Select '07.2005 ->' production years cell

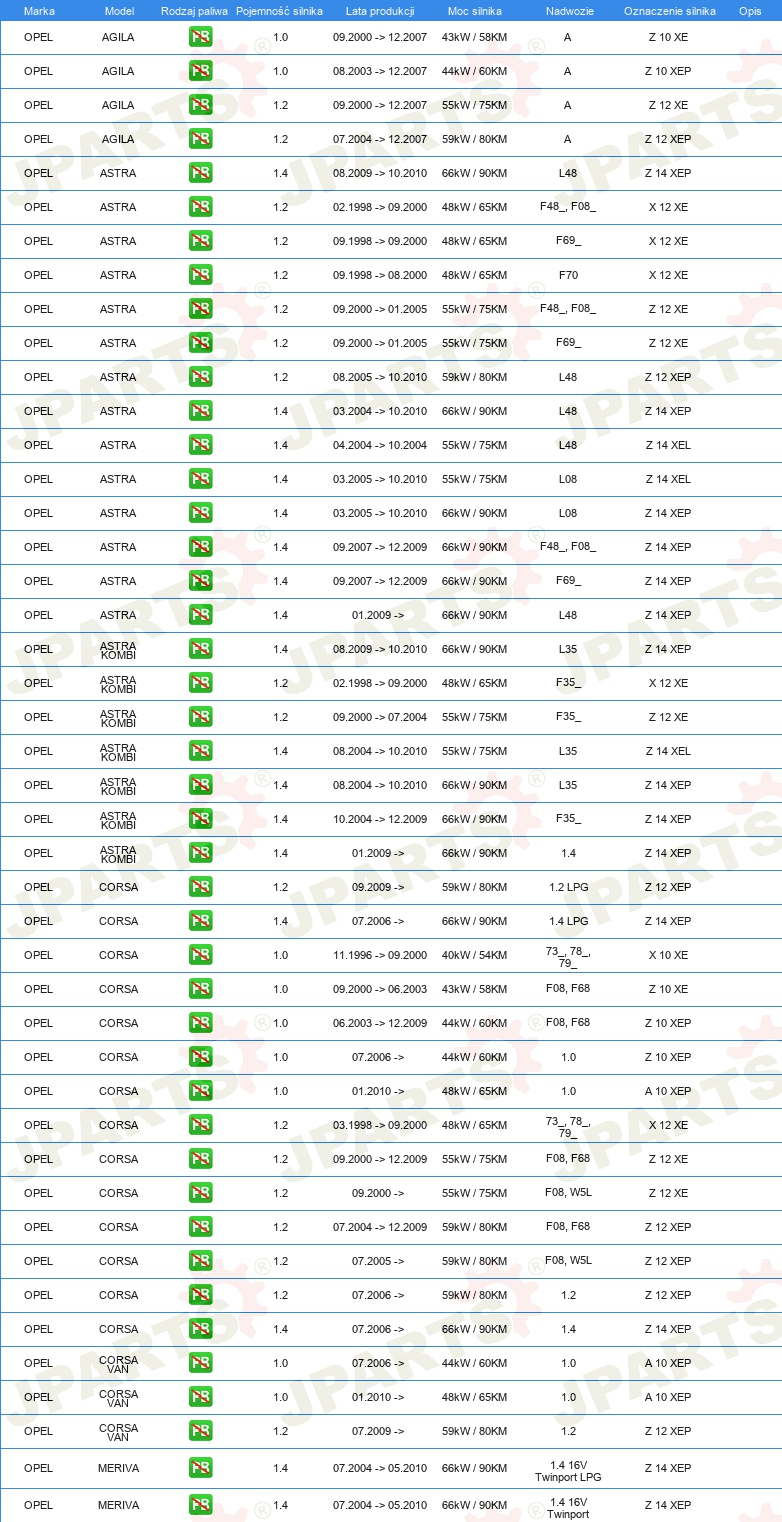(378, 1261)
